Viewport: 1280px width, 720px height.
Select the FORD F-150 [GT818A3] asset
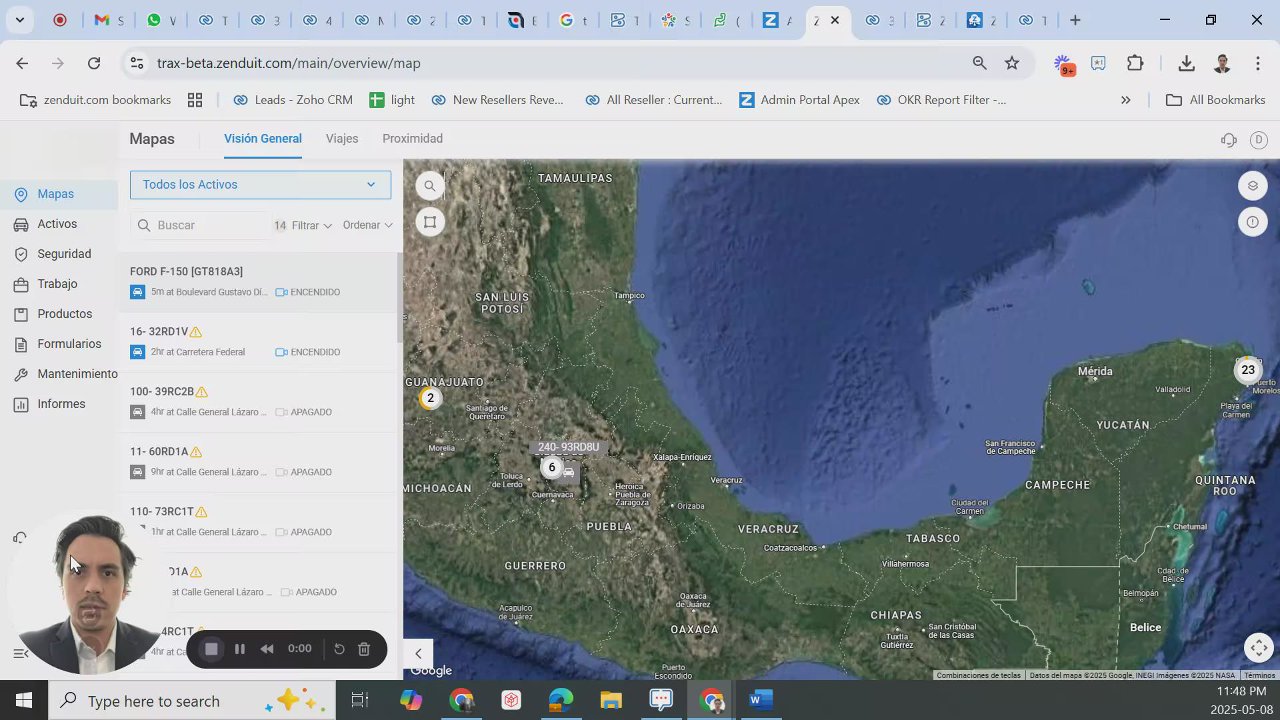(x=260, y=282)
